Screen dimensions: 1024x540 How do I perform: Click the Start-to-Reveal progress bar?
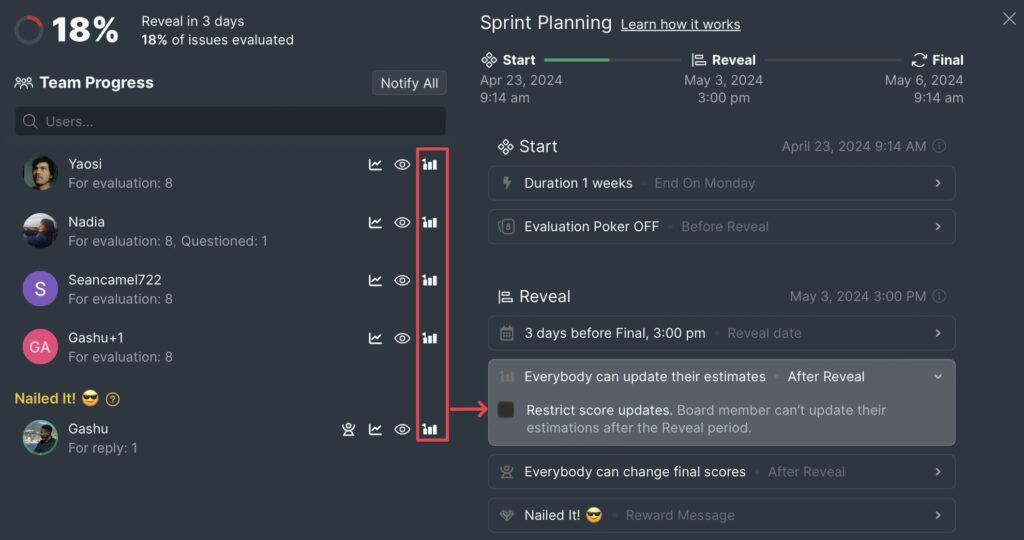pos(612,60)
